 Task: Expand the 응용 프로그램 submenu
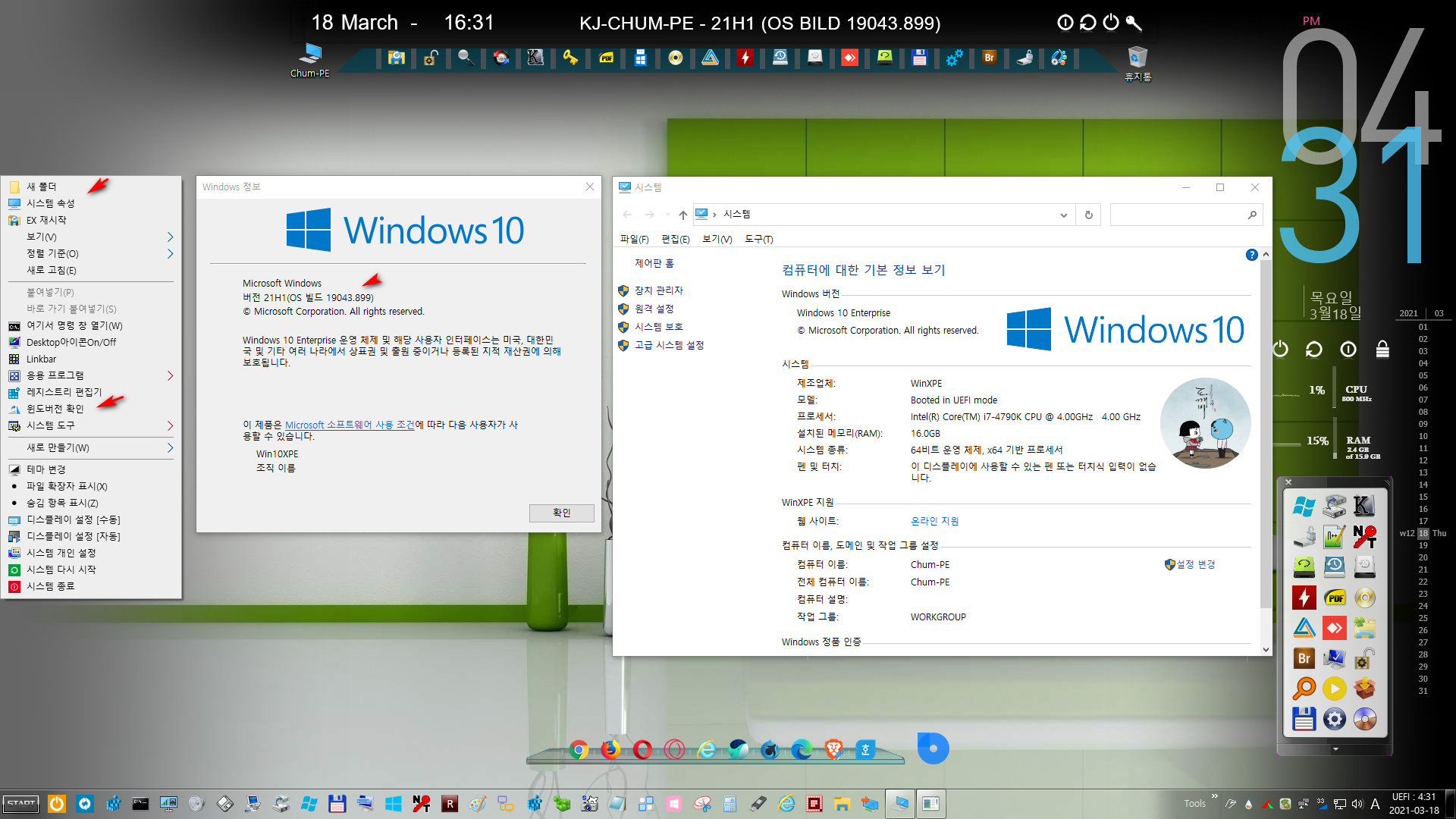91,375
